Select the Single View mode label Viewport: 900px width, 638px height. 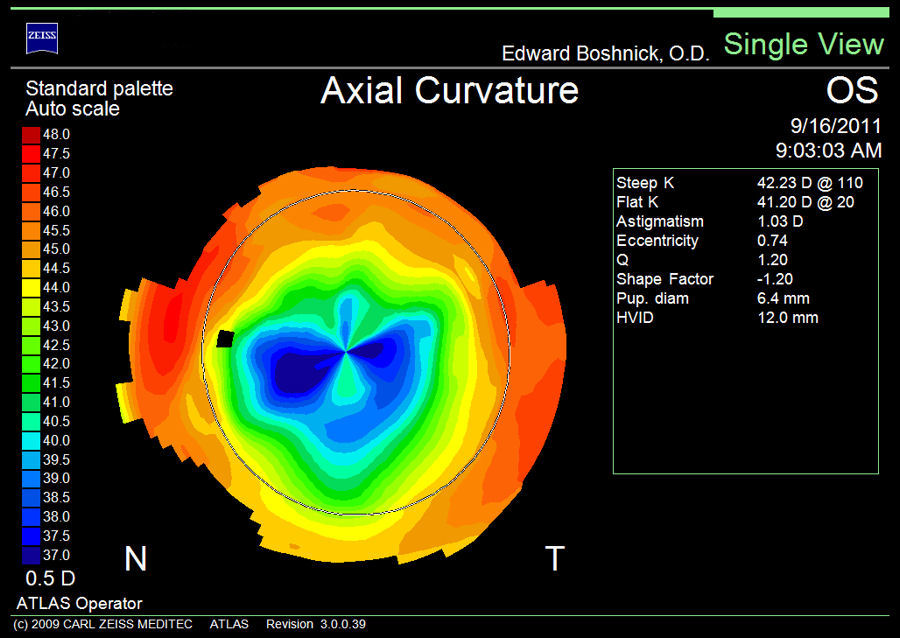point(803,44)
